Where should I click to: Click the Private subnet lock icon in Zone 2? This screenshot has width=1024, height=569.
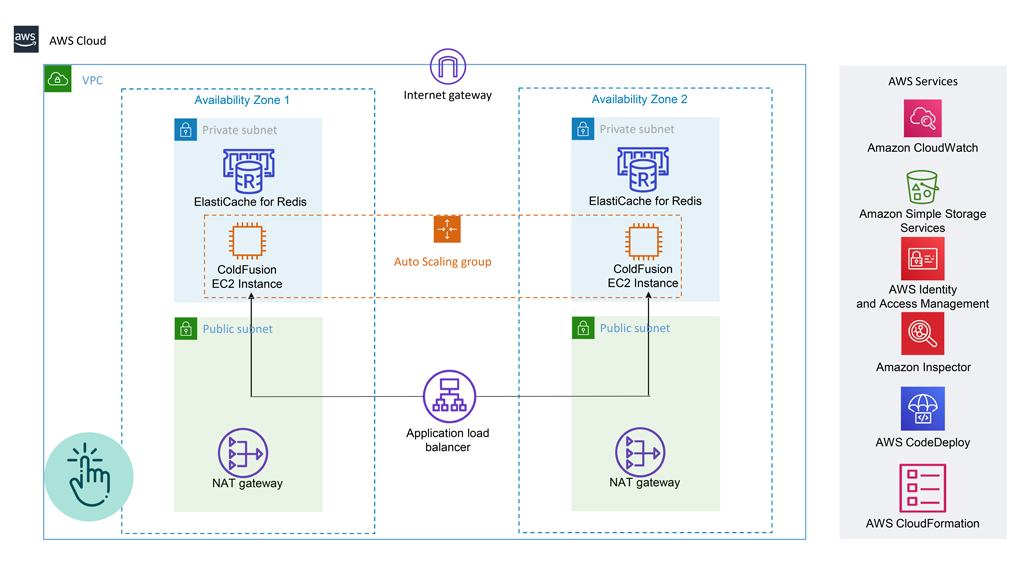coord(583,129)
